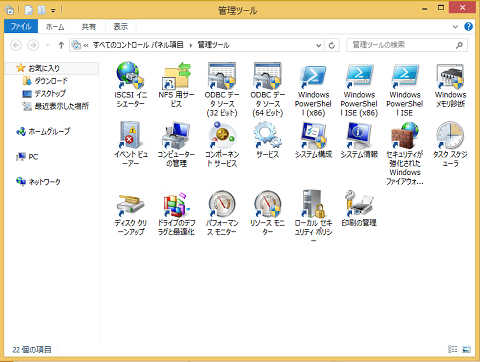
Task: Switch to details view in the status bar
Action: [453, 349]
